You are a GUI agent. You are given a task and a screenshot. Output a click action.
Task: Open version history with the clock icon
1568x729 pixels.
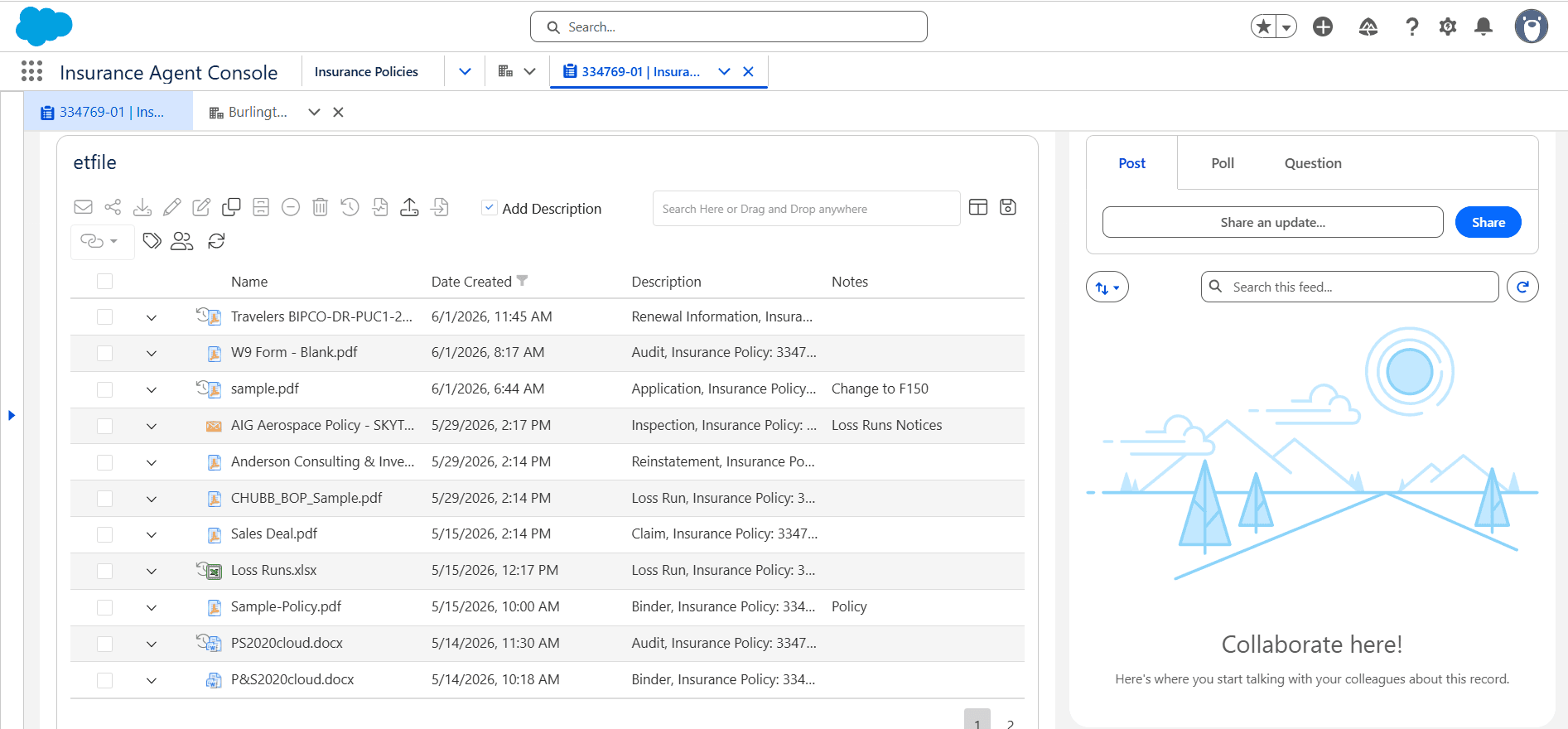click(350, 207)
